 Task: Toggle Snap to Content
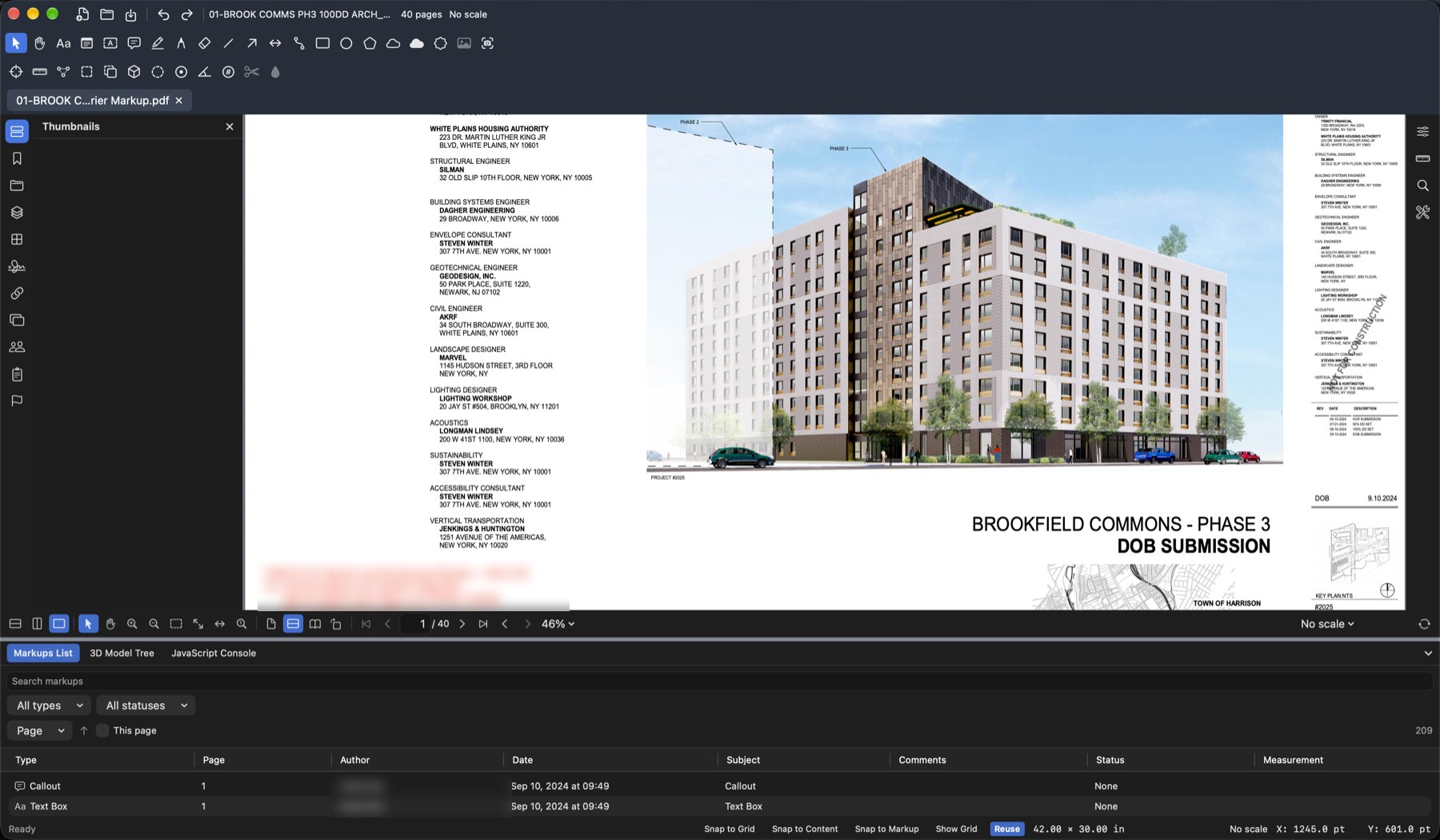[805, 829]
